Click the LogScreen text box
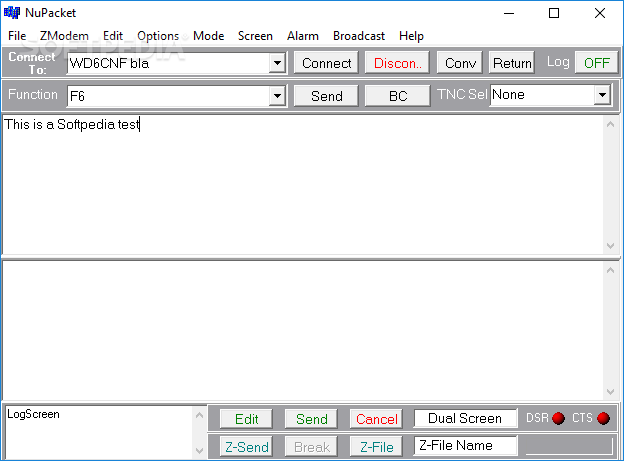 click(x=99, y=432)
